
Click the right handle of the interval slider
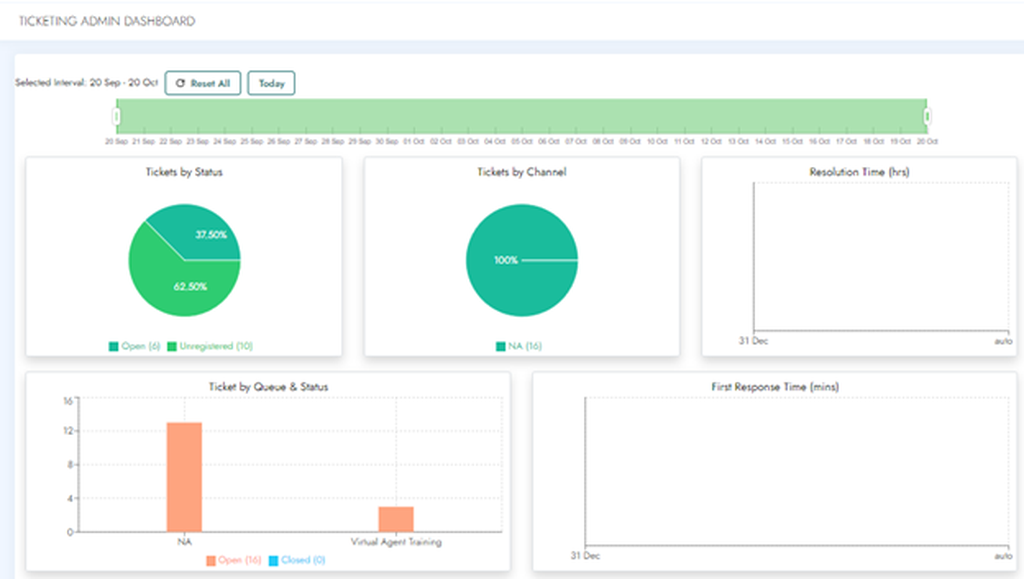tap(928, 116)
